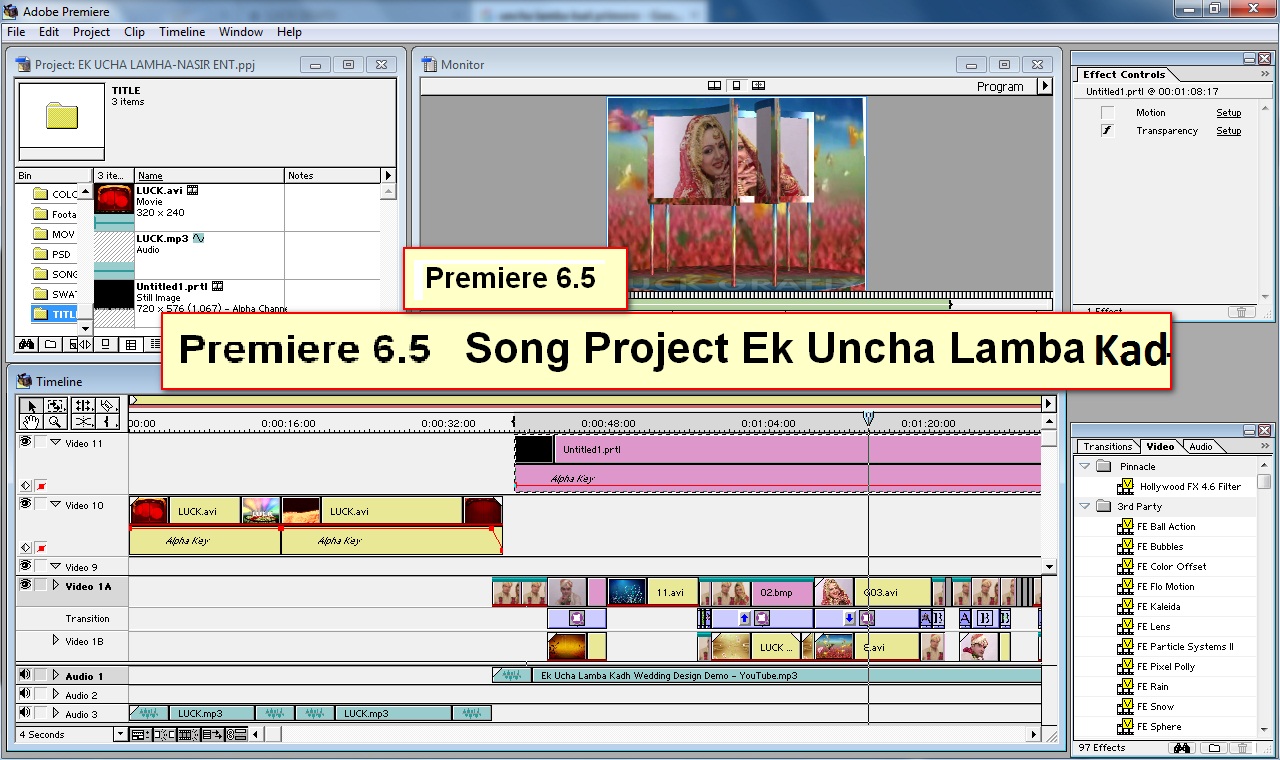
Task: Expand the Audio 3 track
Action: (x=56, y=714)
